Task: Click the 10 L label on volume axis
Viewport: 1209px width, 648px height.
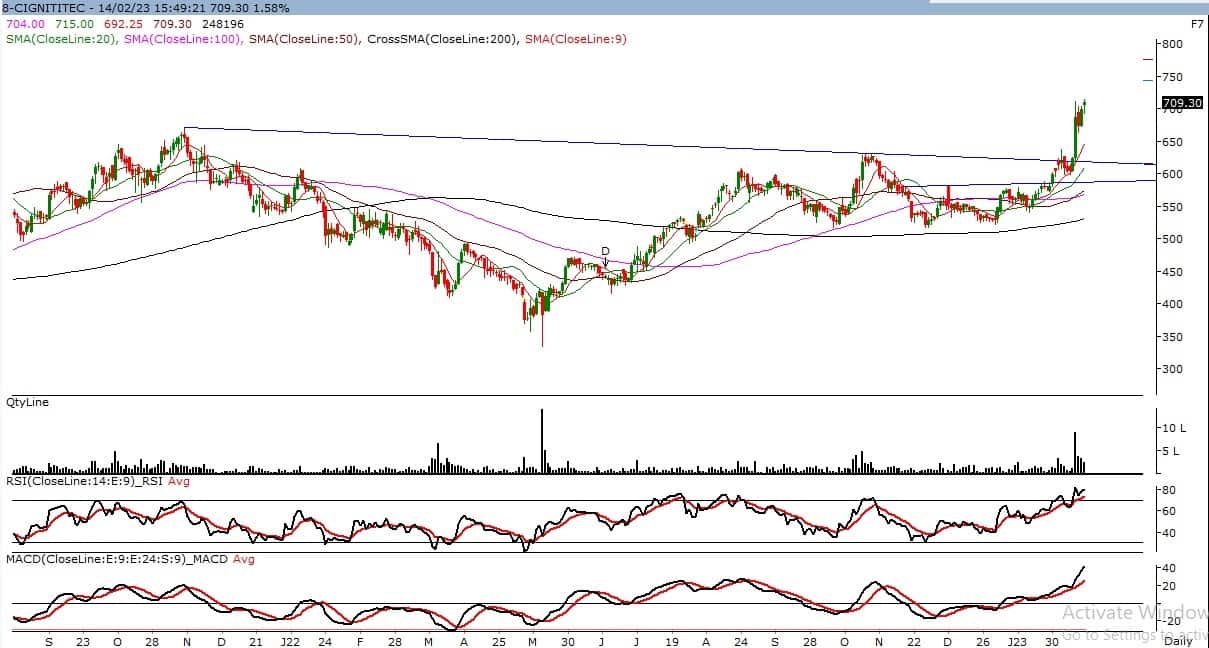Action: (x=1172, y=428)
